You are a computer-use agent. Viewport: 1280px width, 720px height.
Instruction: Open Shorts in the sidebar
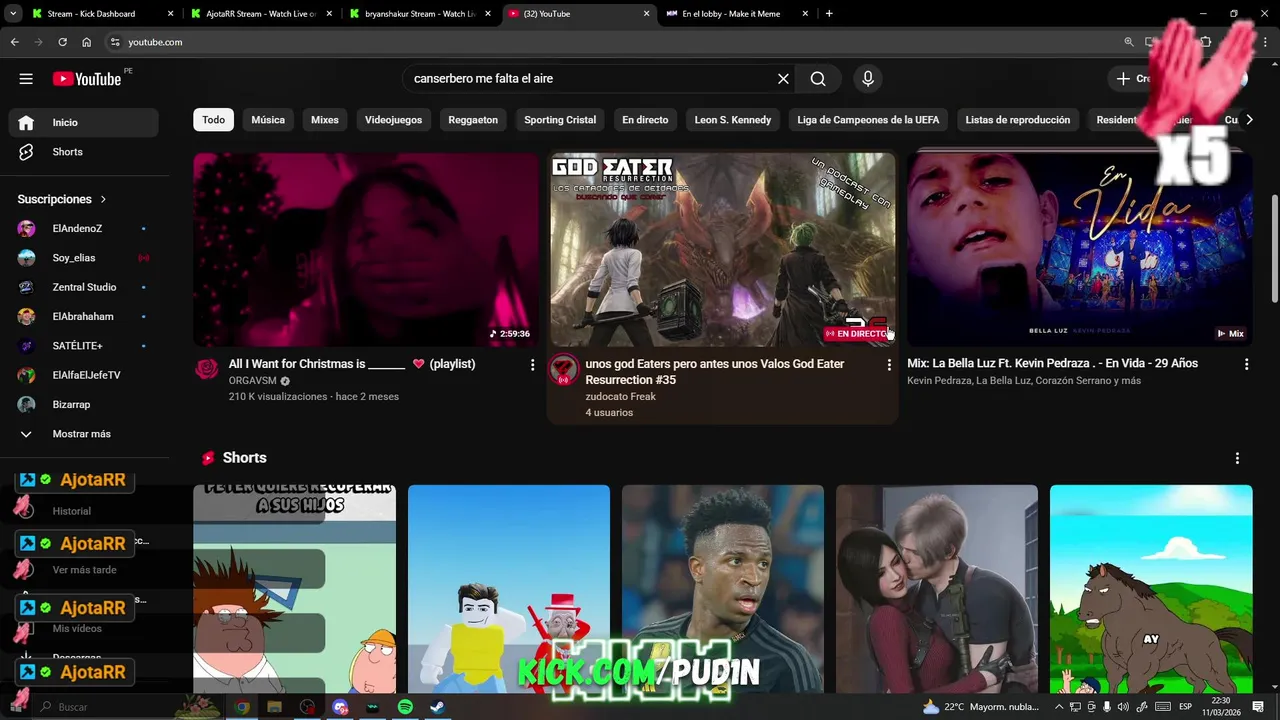[83, 152]
